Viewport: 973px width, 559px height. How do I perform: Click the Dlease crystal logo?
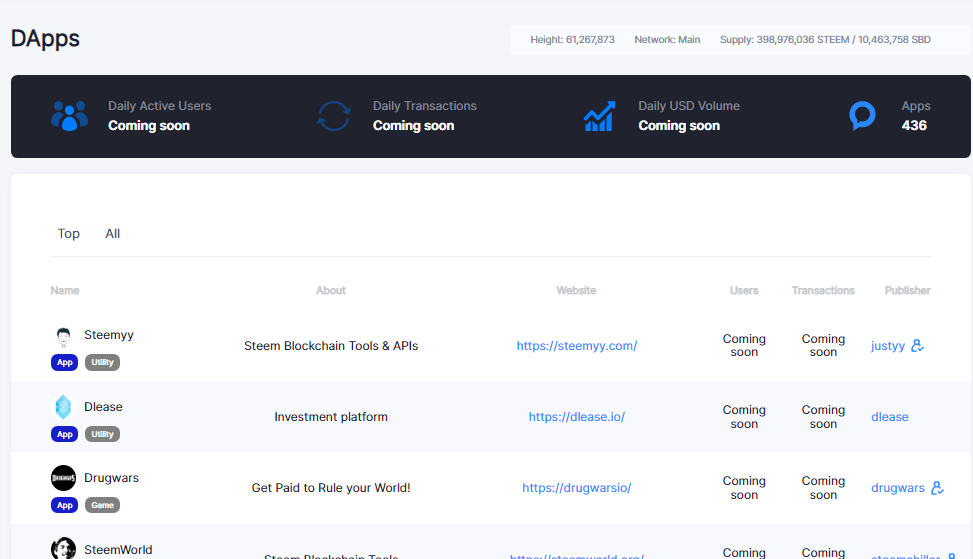(63, 407)
